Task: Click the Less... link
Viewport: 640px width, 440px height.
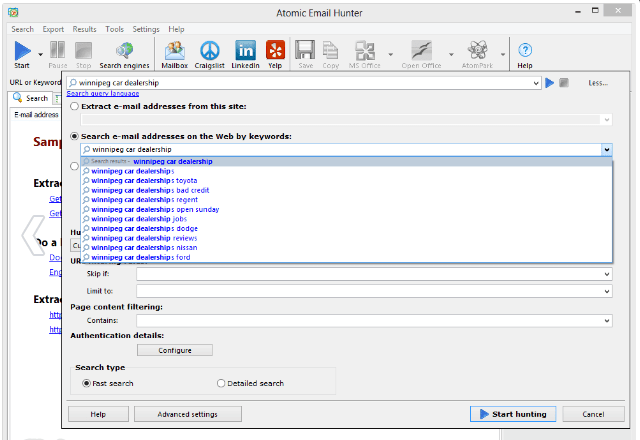Action: point(598,83)
